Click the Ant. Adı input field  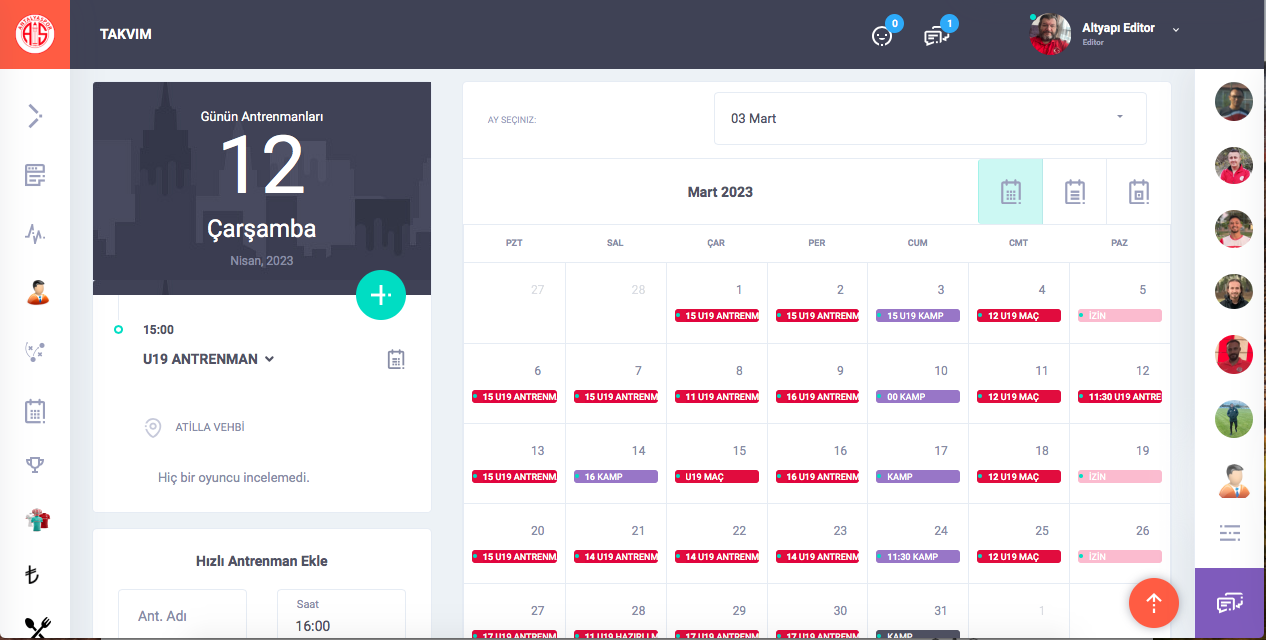182,616
